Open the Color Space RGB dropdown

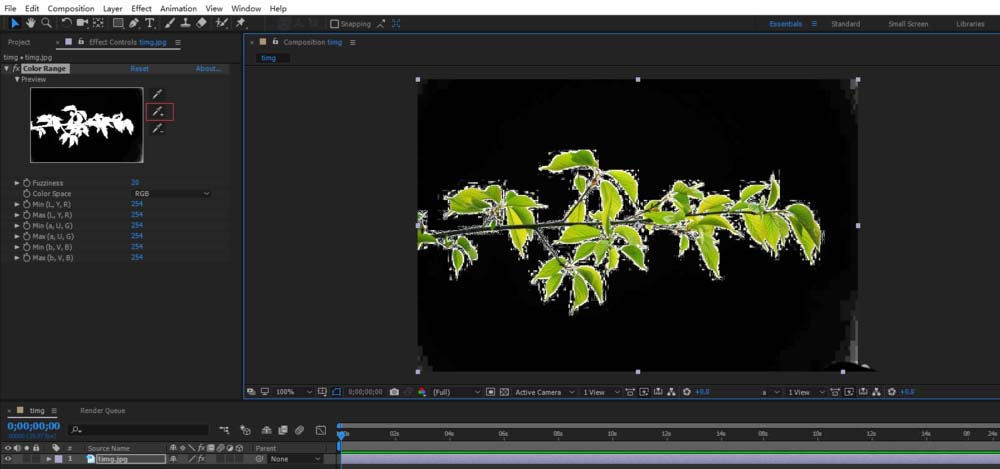click(x=170, y=194)
